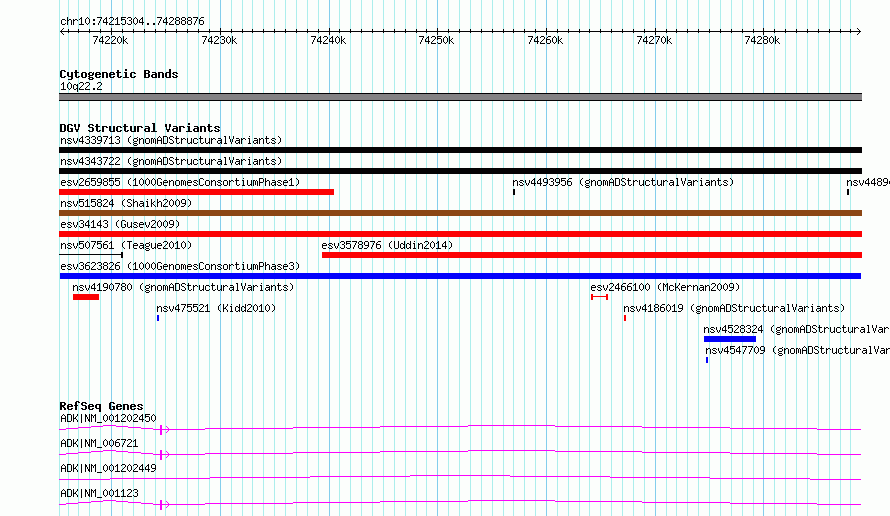Select the esv34143 Gusev2009 red bar
This screenshot has width=890, height=516.
pos(460,234)
